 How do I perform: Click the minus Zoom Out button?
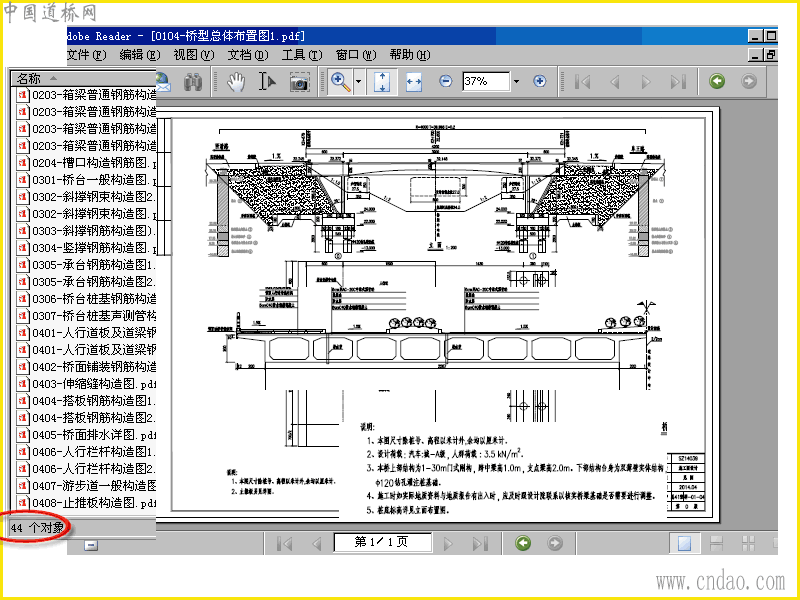[445, 81]
